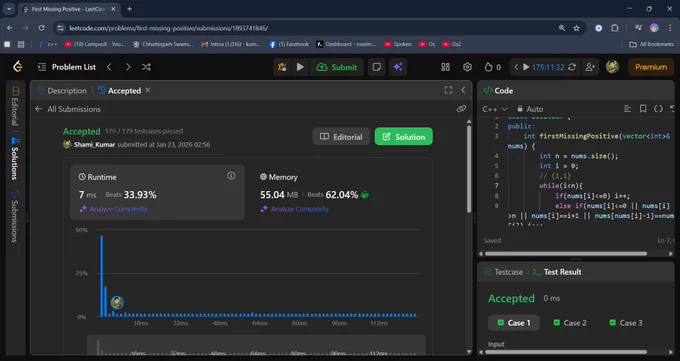Viewport: 680px width, 361px height.
Task: Click avatar marker on runtime chart
Action: [x=117, y=302]
